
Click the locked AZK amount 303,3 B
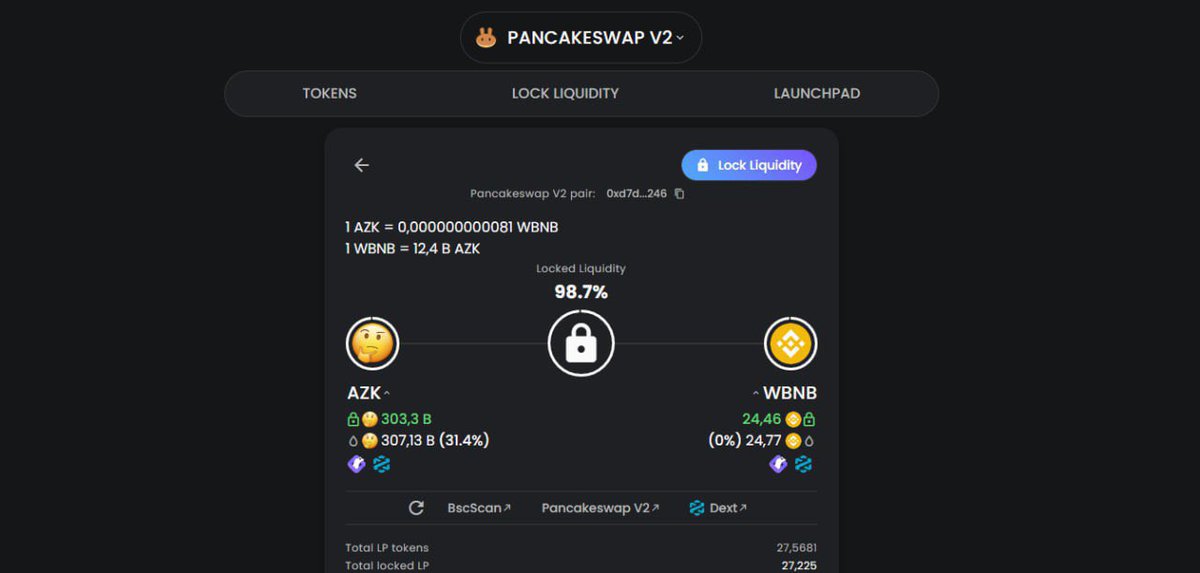click(406, 419)
